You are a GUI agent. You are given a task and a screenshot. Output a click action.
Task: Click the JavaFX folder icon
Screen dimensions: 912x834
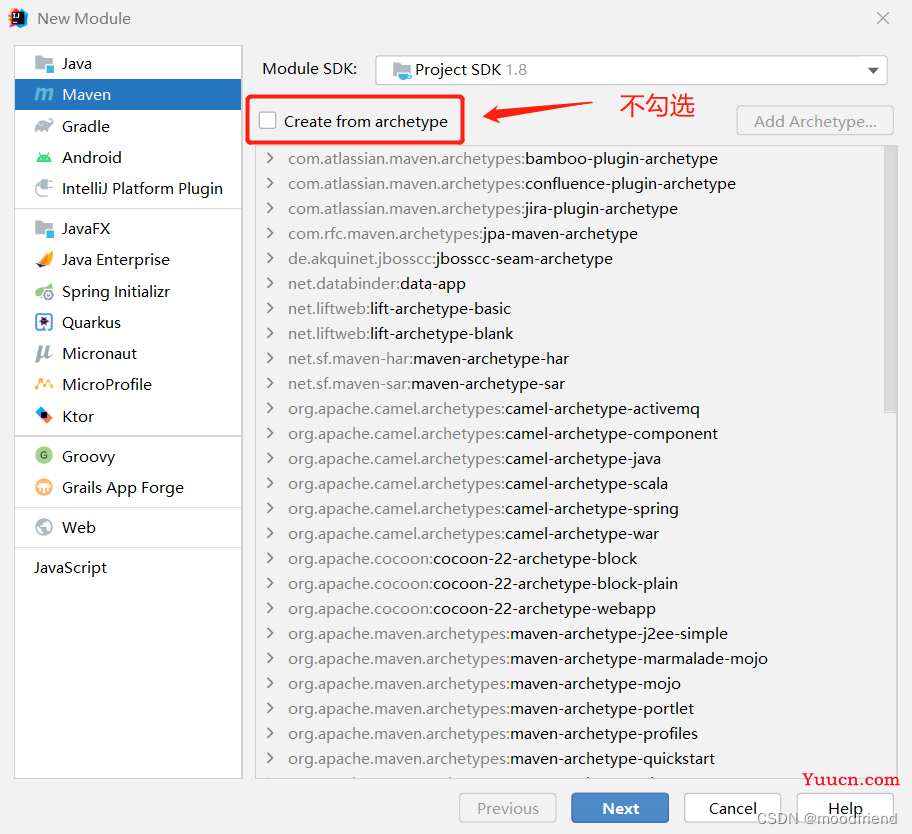point(44,229)
